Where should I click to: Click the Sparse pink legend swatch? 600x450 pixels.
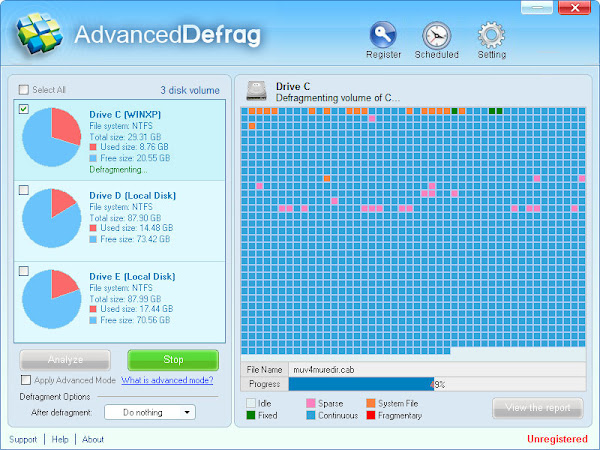tap(311, 403)
